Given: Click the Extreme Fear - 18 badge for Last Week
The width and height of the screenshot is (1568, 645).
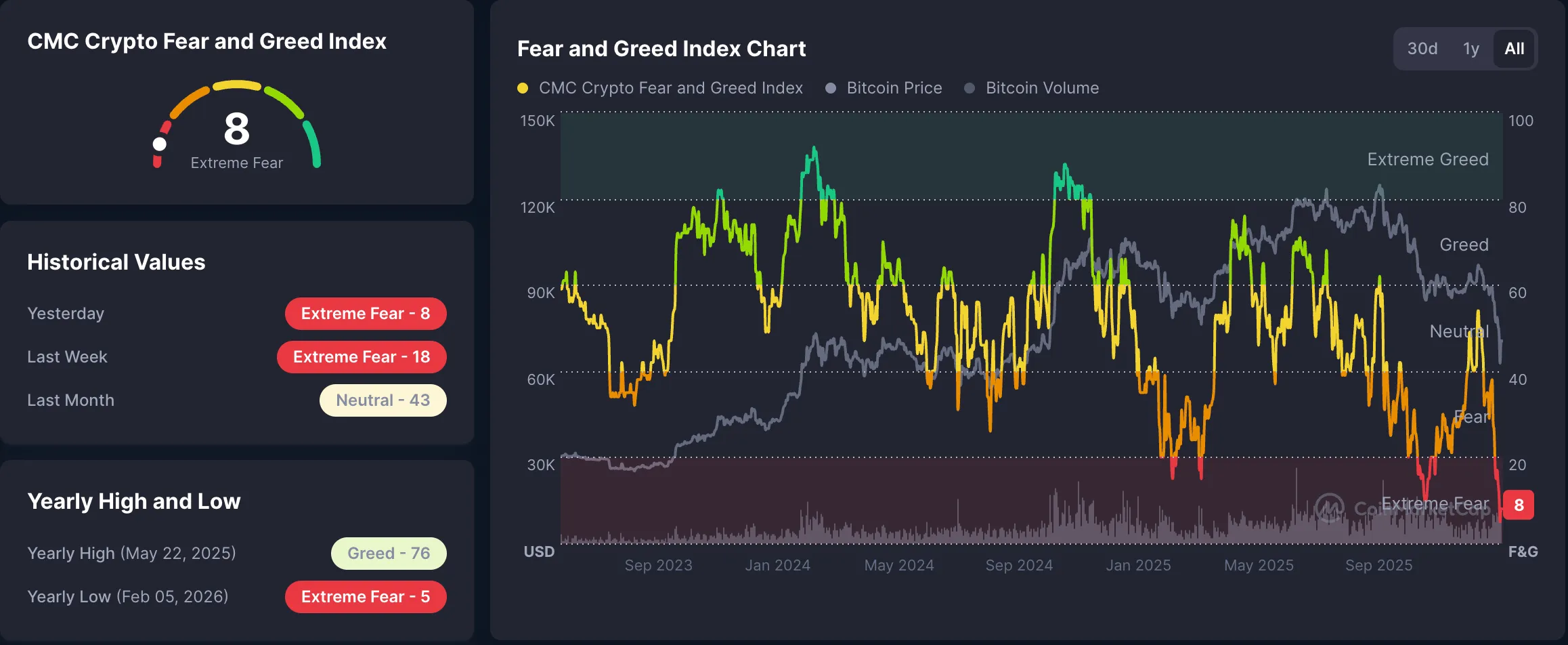Looking at the screenshot, I should [x=362, y=357].
